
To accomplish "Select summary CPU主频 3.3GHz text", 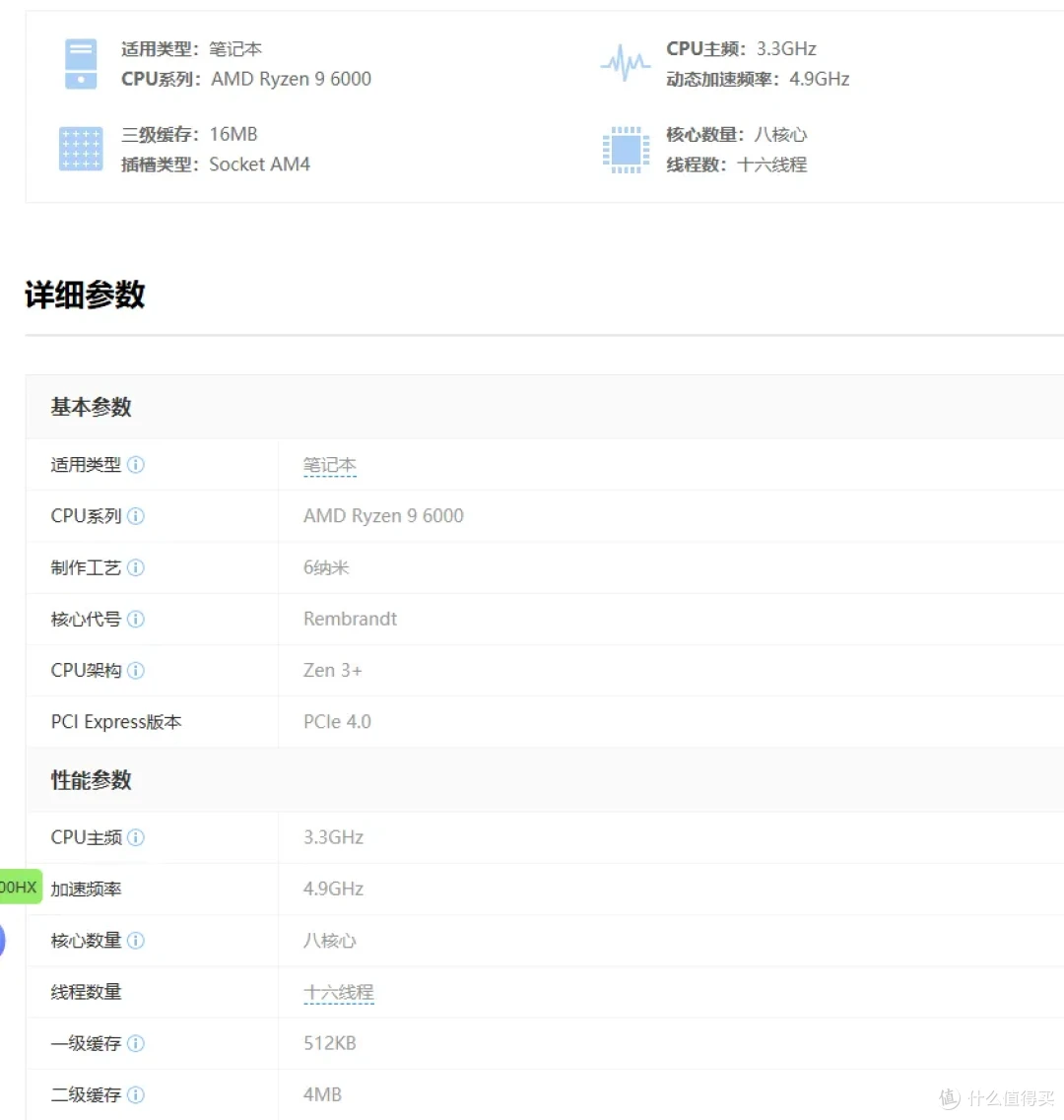I will click(x=742, y=48).
